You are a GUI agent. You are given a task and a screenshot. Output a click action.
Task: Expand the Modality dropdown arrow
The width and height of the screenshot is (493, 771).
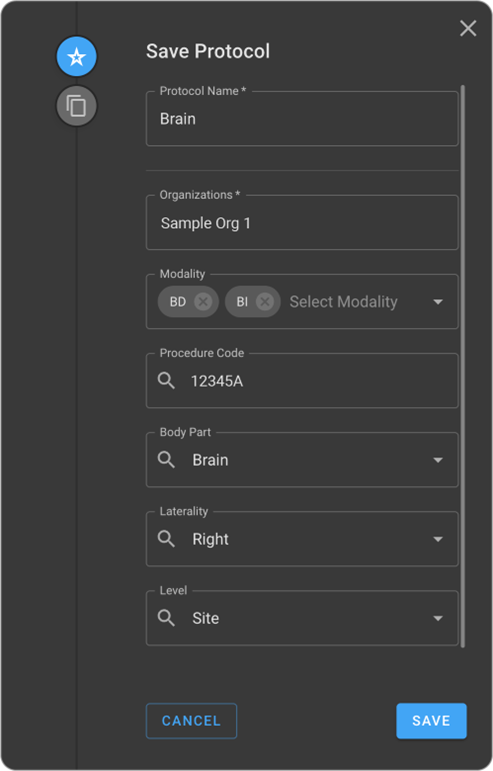[438, 302]
